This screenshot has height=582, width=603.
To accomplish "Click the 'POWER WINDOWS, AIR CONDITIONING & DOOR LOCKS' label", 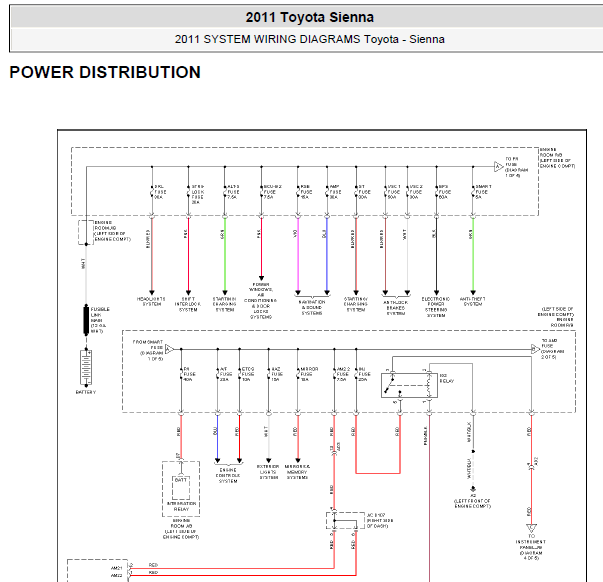I will 261,301.
